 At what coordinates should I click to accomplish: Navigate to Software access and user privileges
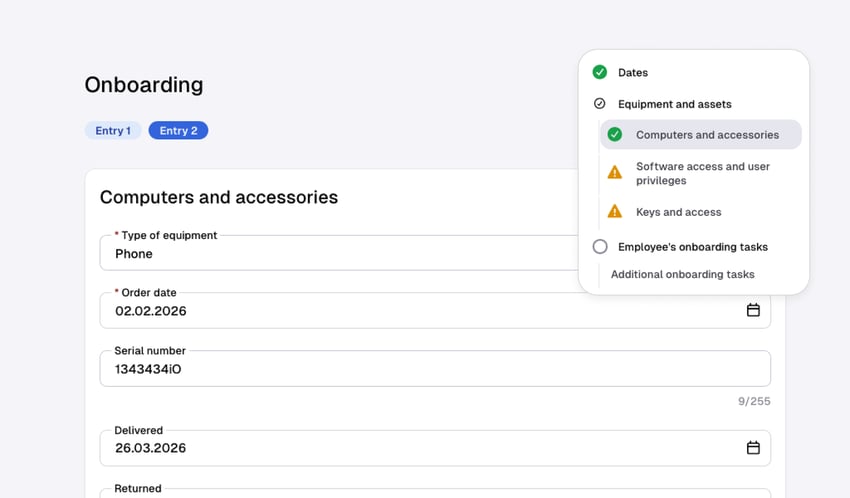point(702,173)
